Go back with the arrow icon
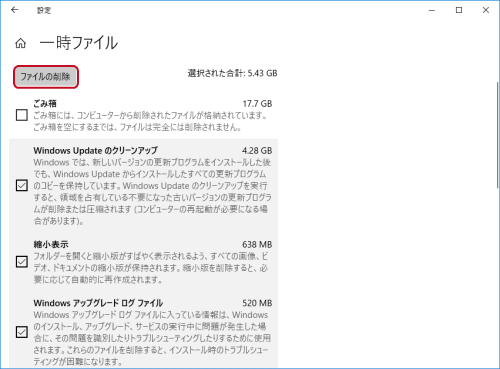 14,10
